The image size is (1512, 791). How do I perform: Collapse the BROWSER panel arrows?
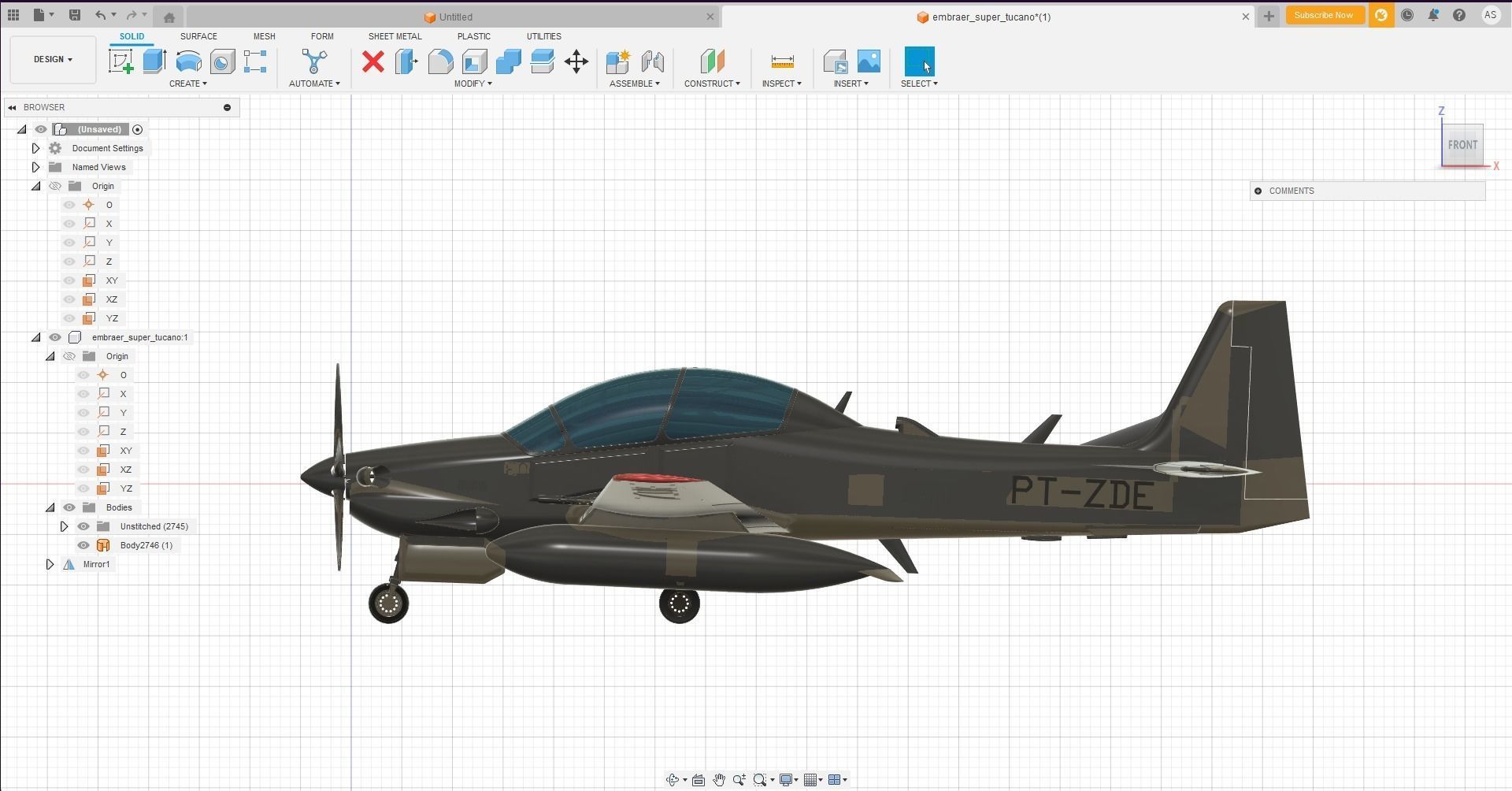click(x=12, y=107)
